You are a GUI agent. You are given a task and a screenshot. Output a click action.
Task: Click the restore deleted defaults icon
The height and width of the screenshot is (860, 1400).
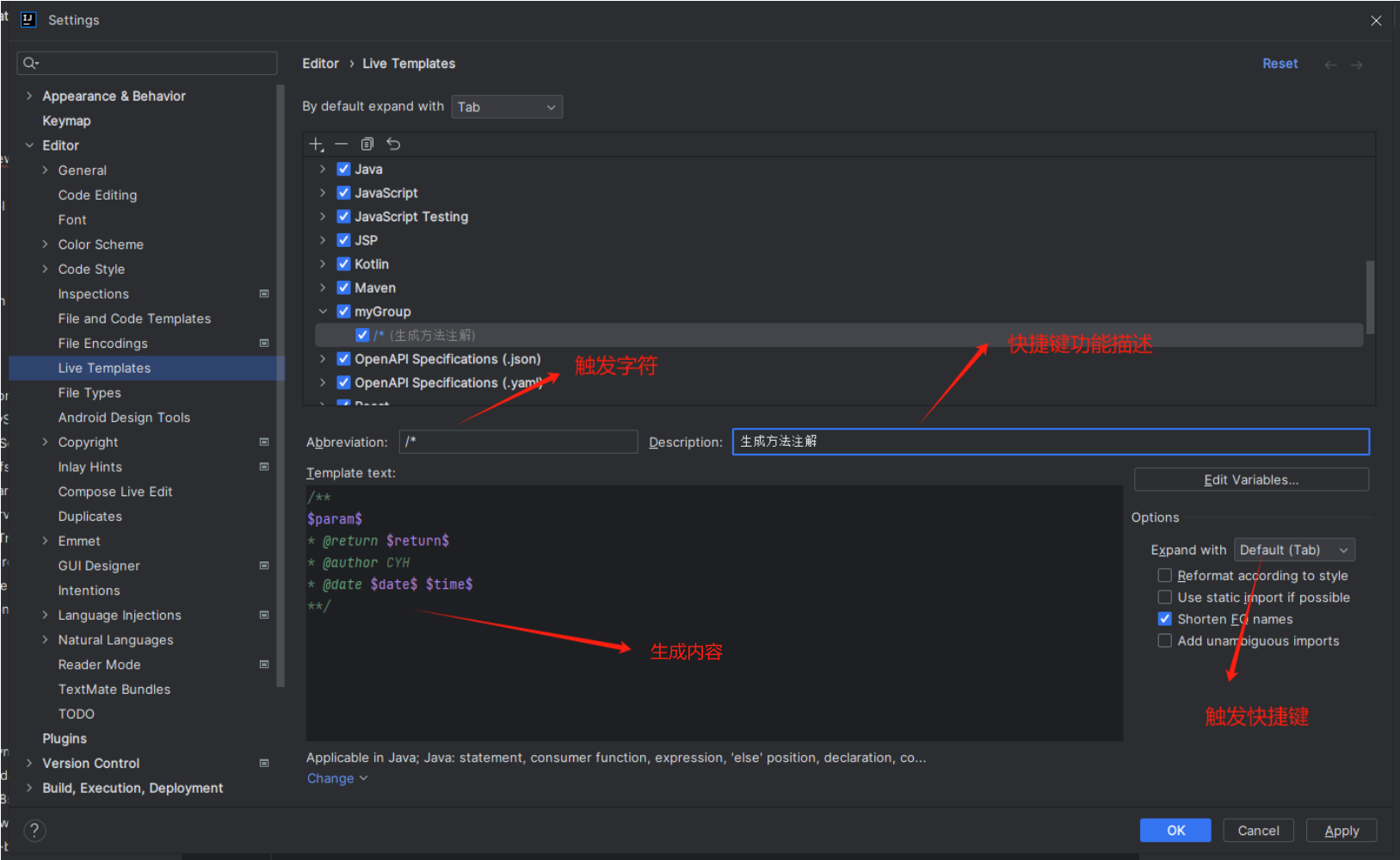tap(393, 145)
